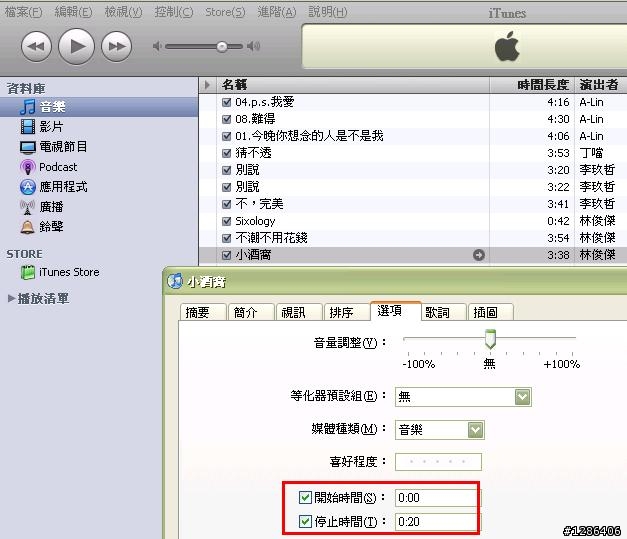Uncheck 01.今晚你想念的人是不是我

tap(226, 136)
